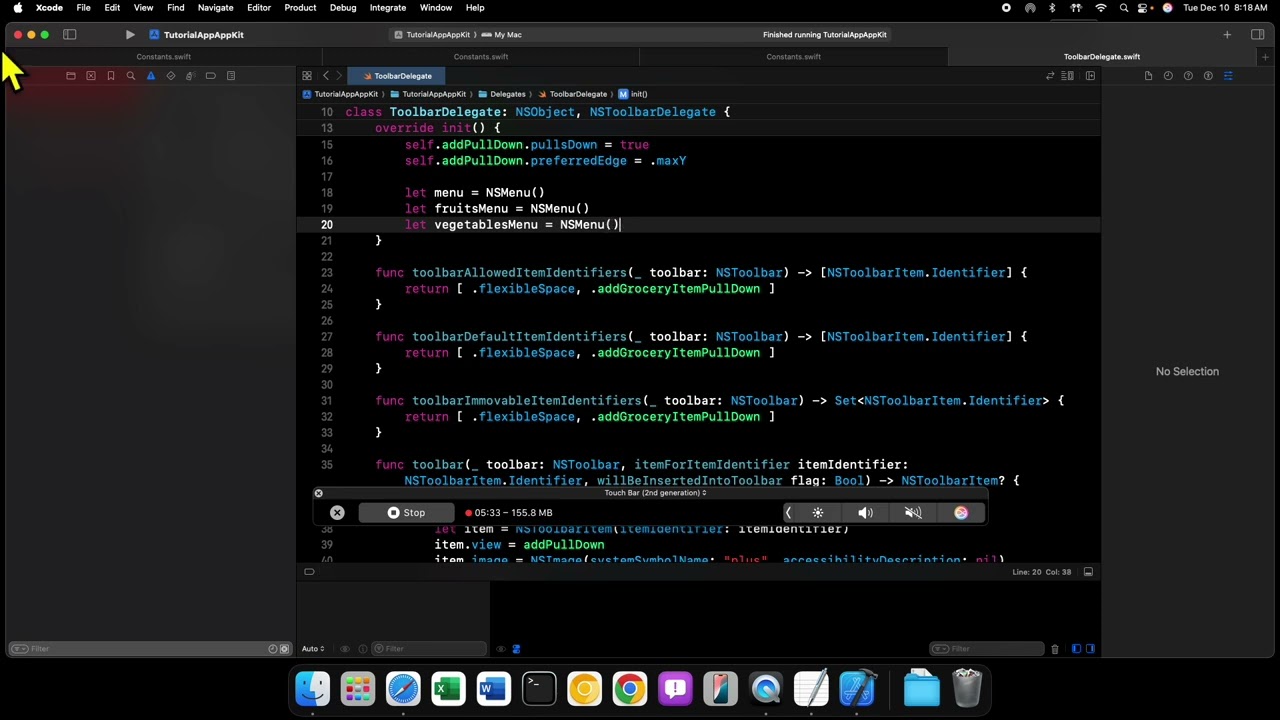1280x720 pixels.
Task: Show the report navigator
Action: 230,76
